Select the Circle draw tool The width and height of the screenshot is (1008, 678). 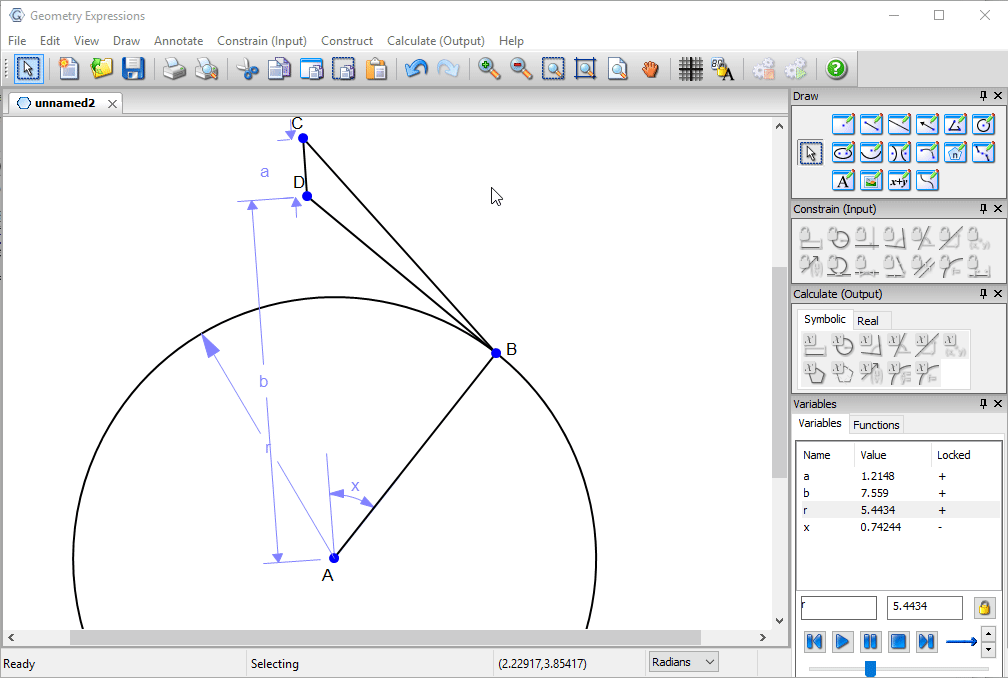983,124
